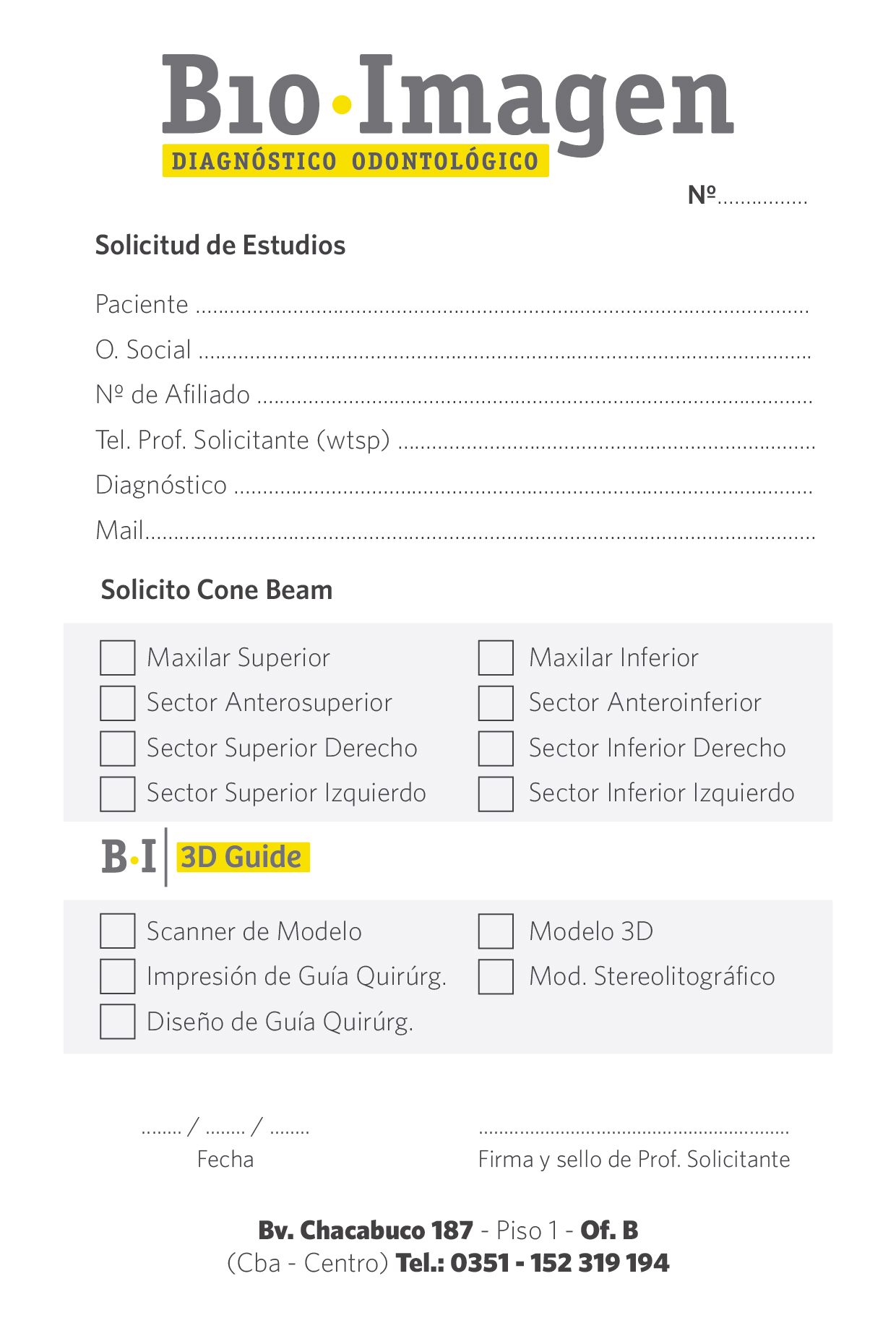
Task: Check the Maxilar Inferior checkbox
Action: [x=496, y=658]
